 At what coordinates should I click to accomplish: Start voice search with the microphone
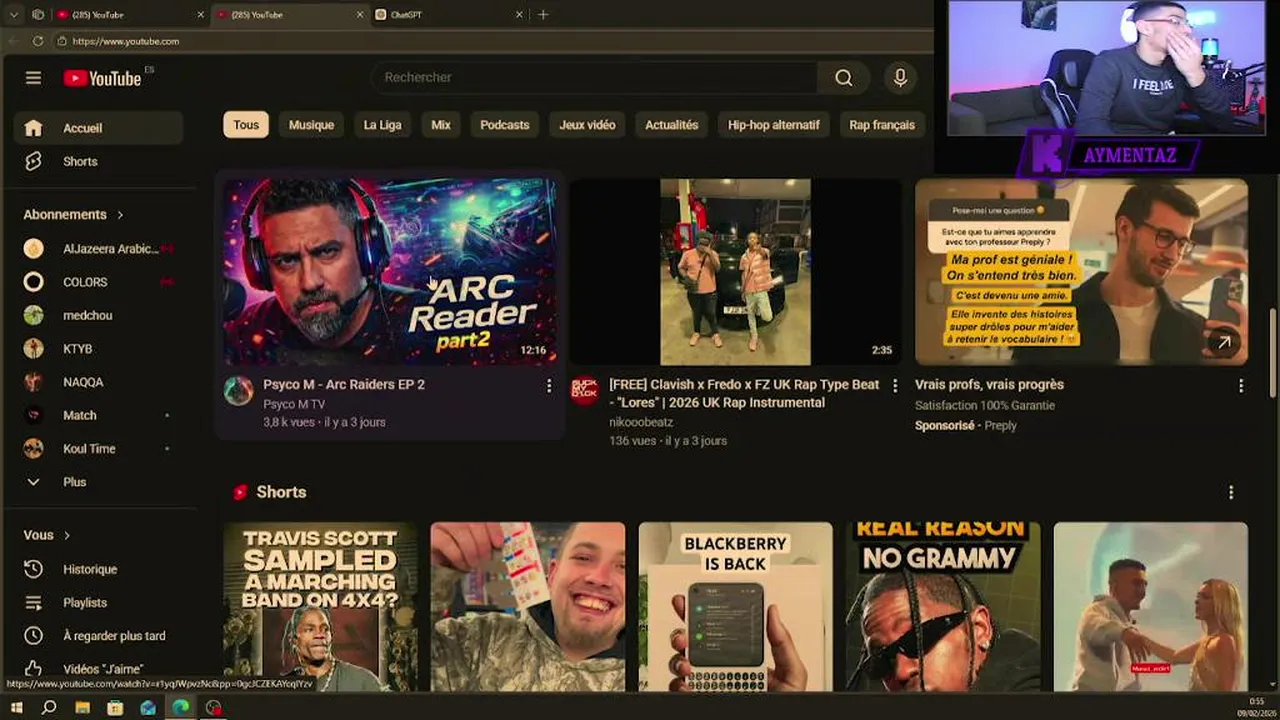point(900,78)
